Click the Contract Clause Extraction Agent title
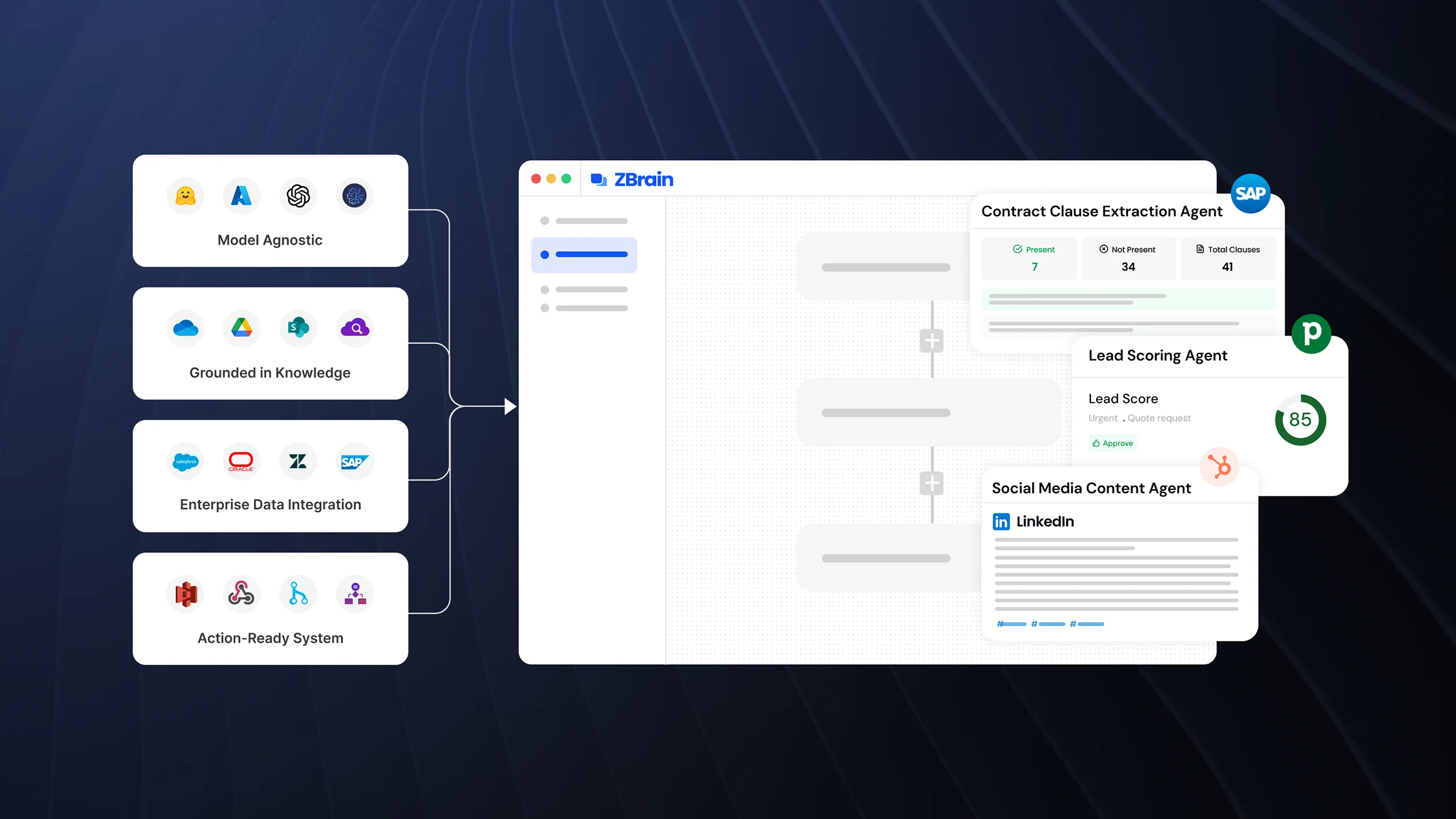Screen dimensions: 1456x819 coord(1101,211)
